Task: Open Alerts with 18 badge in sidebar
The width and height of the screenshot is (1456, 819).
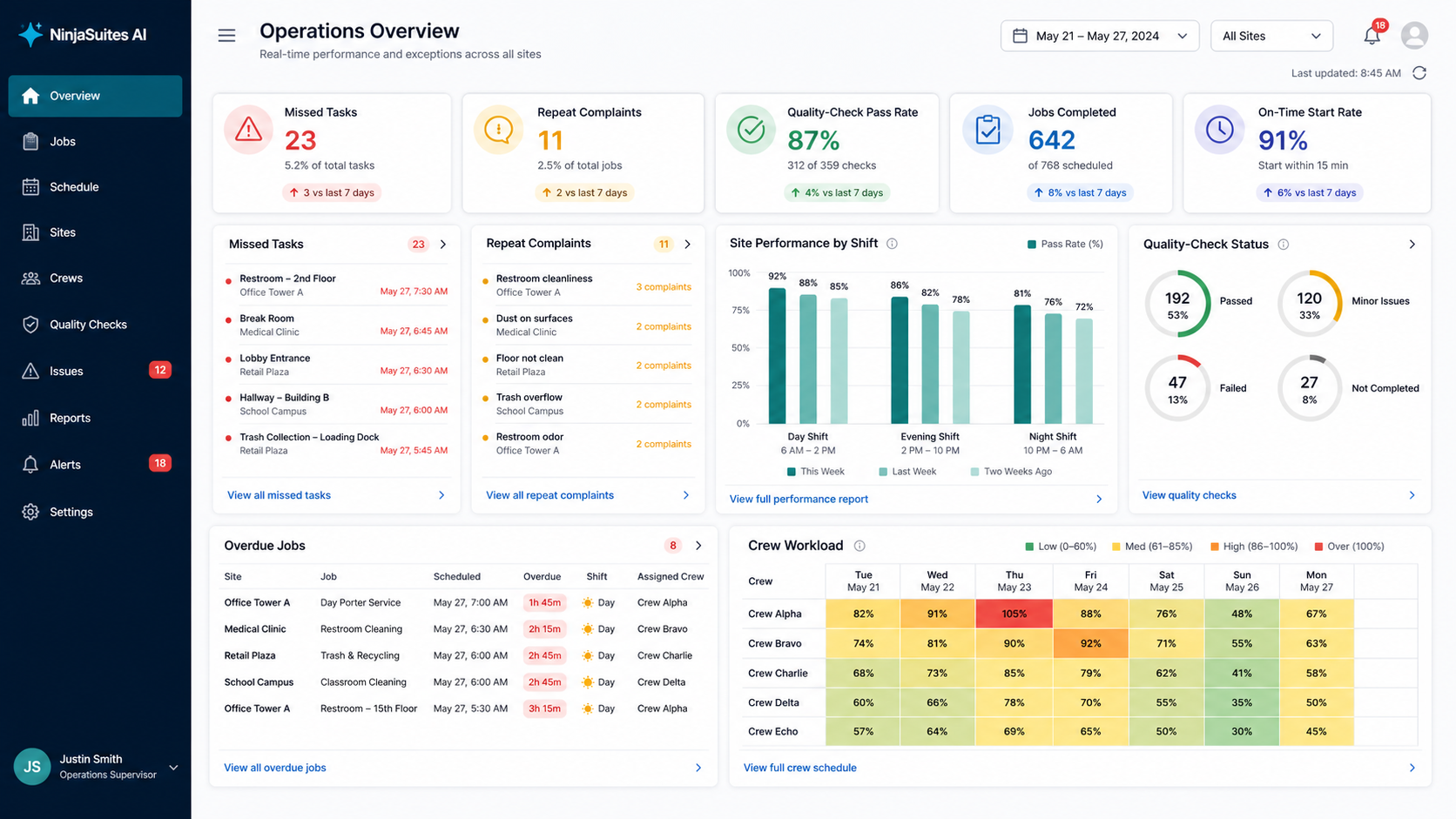Action: (x=95, y=464)
